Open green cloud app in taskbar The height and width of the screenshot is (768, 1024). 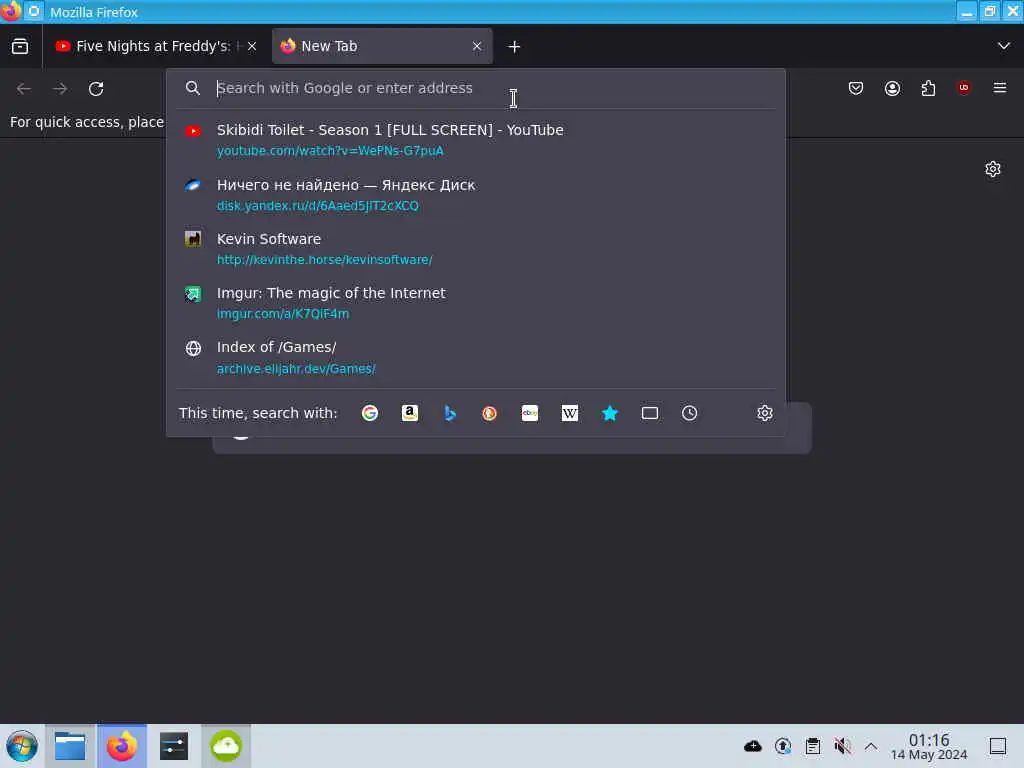pos(226,746)
